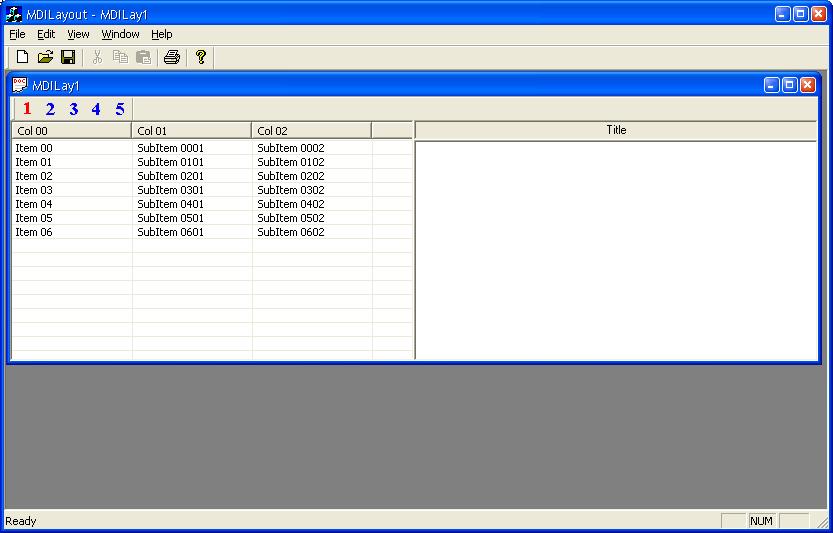Screen dimensions: 833x533
Task: Click the NUM indicator in status bar
Action: 761,521
